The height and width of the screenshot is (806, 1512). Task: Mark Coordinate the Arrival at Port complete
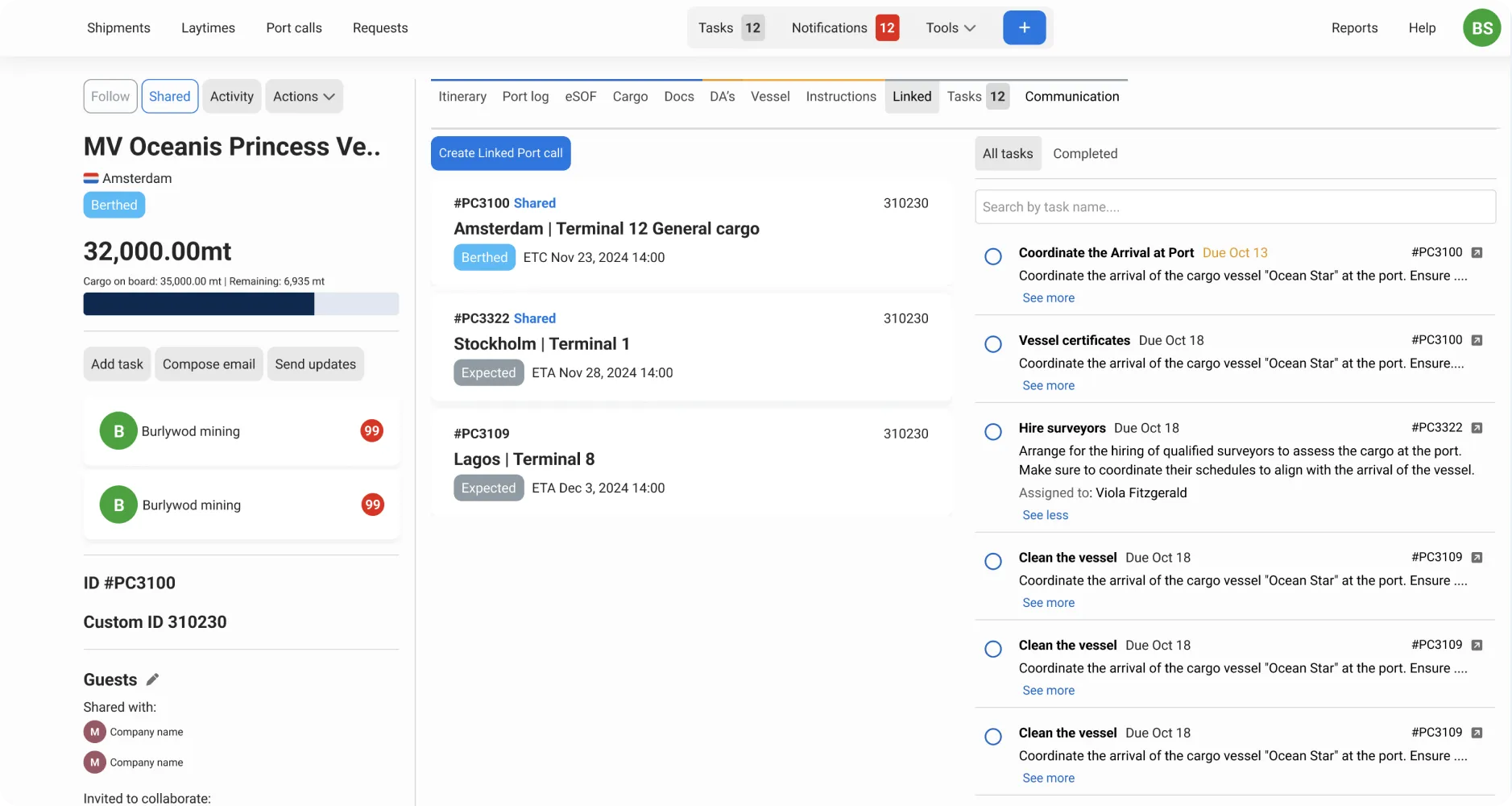pos(993,256)
